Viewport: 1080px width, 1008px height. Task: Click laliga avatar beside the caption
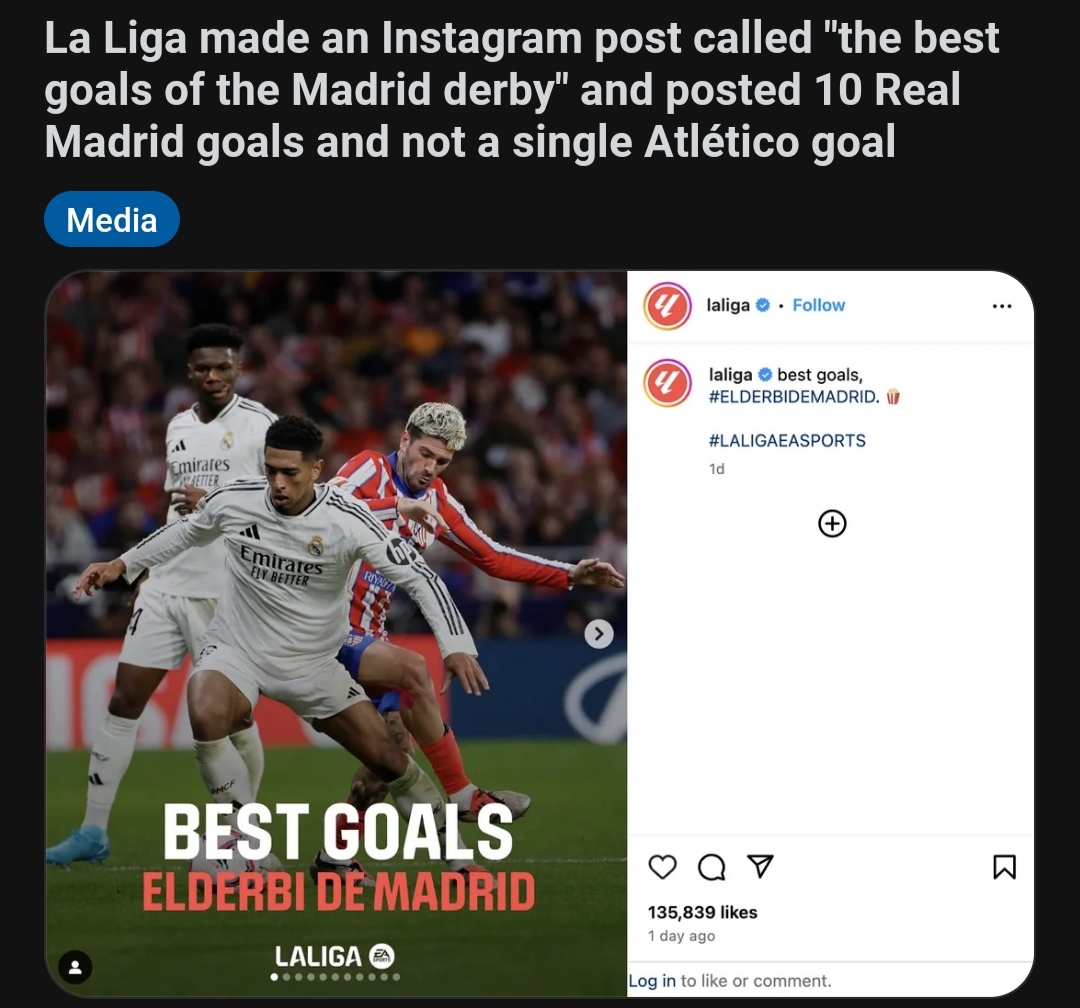[x=667, y=383]
